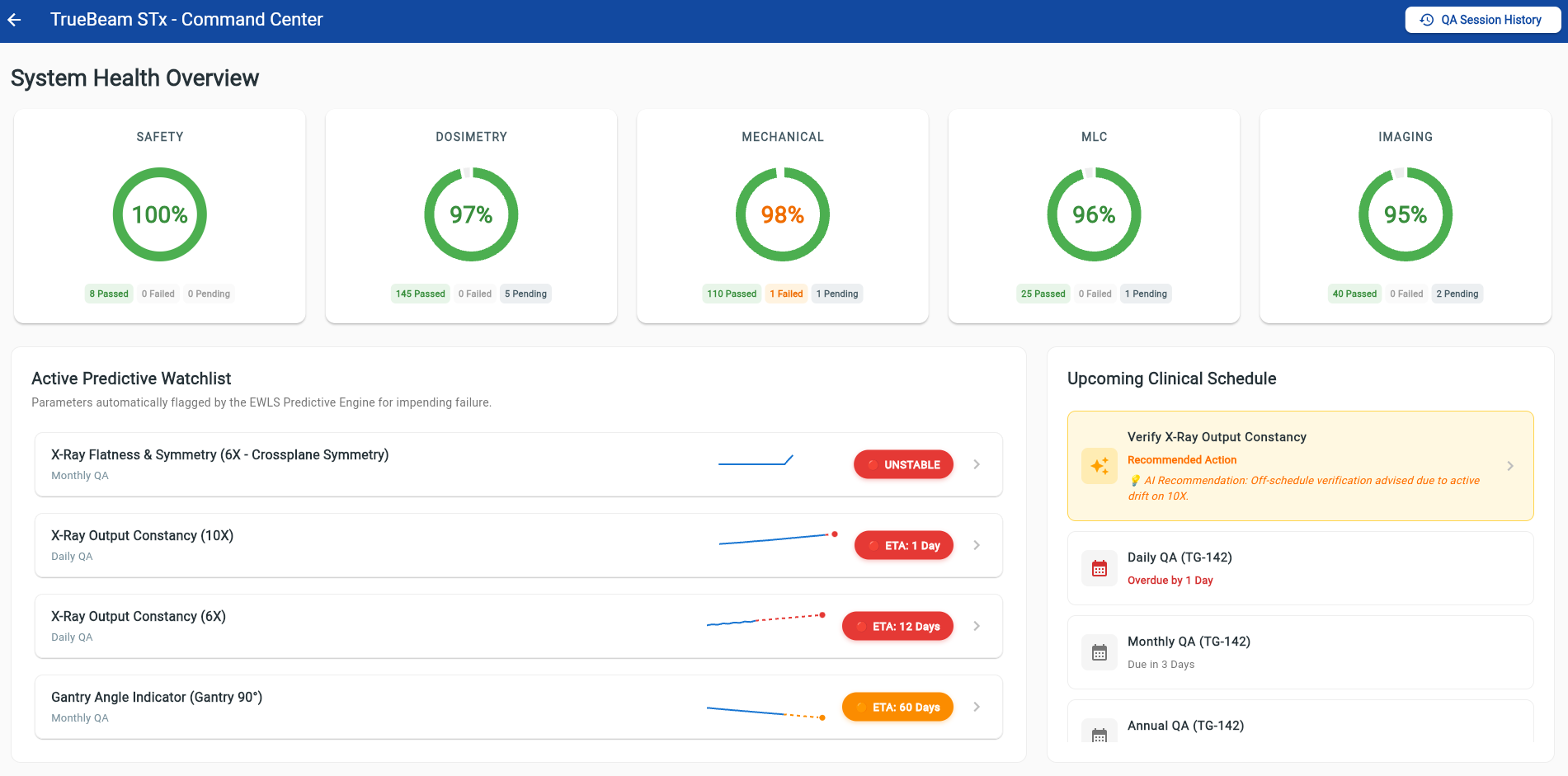
Task: Click the ETA: 60 Days badge
Action: [x=897, y=707]
